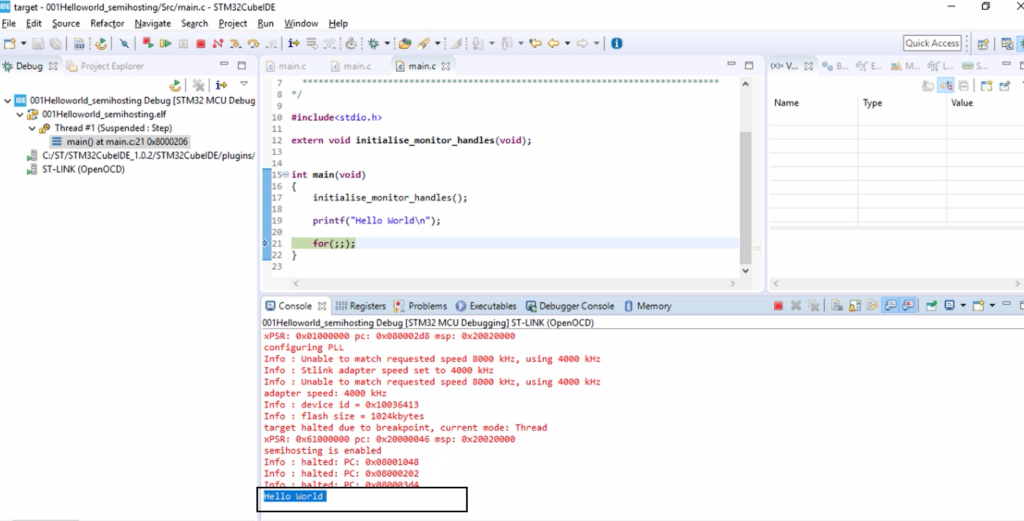Click the Open Perspective icon
The height and width of the screenshot is (521, 1024).
[x=983, y=44]
